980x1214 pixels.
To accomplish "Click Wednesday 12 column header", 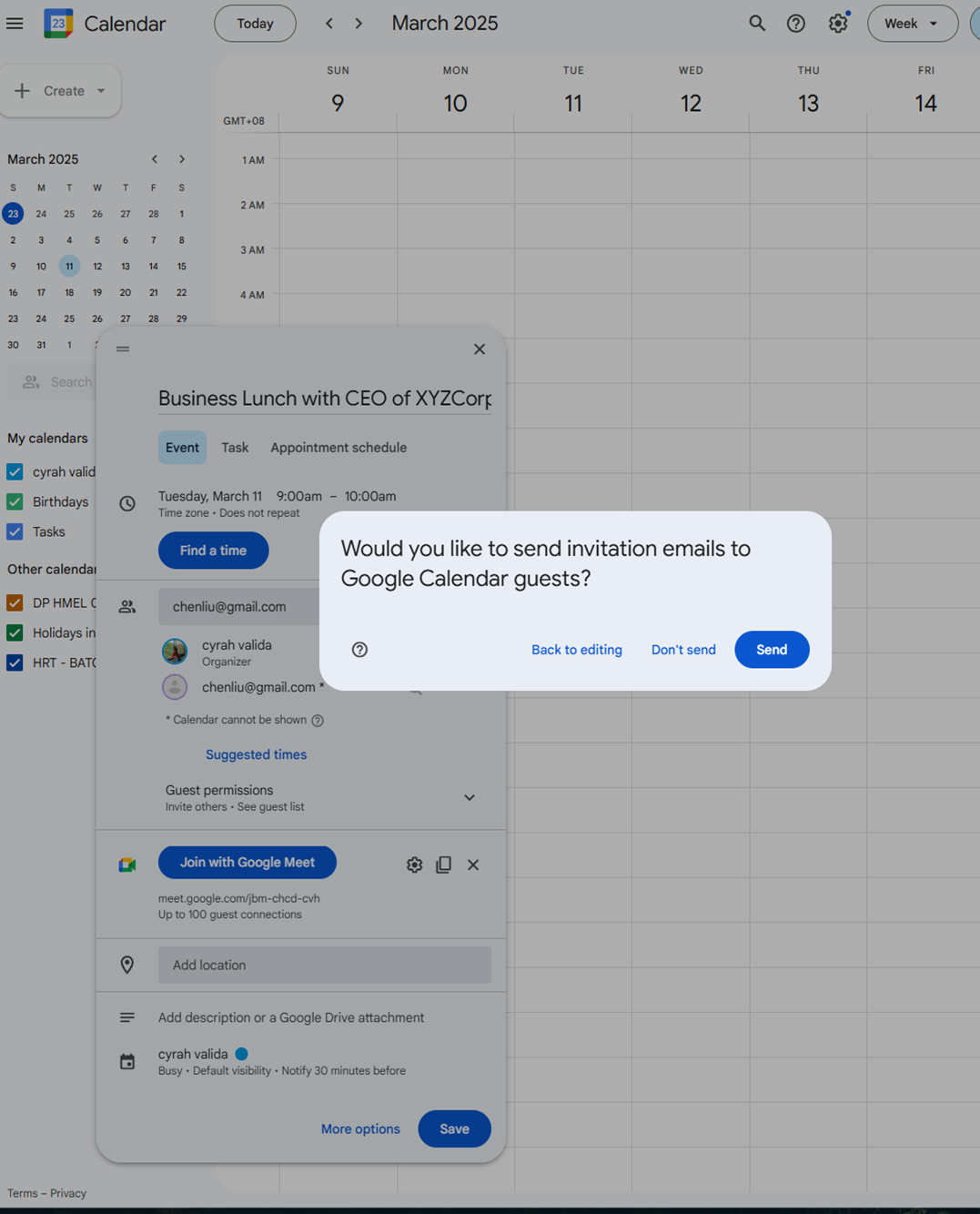I will [691, 92].
